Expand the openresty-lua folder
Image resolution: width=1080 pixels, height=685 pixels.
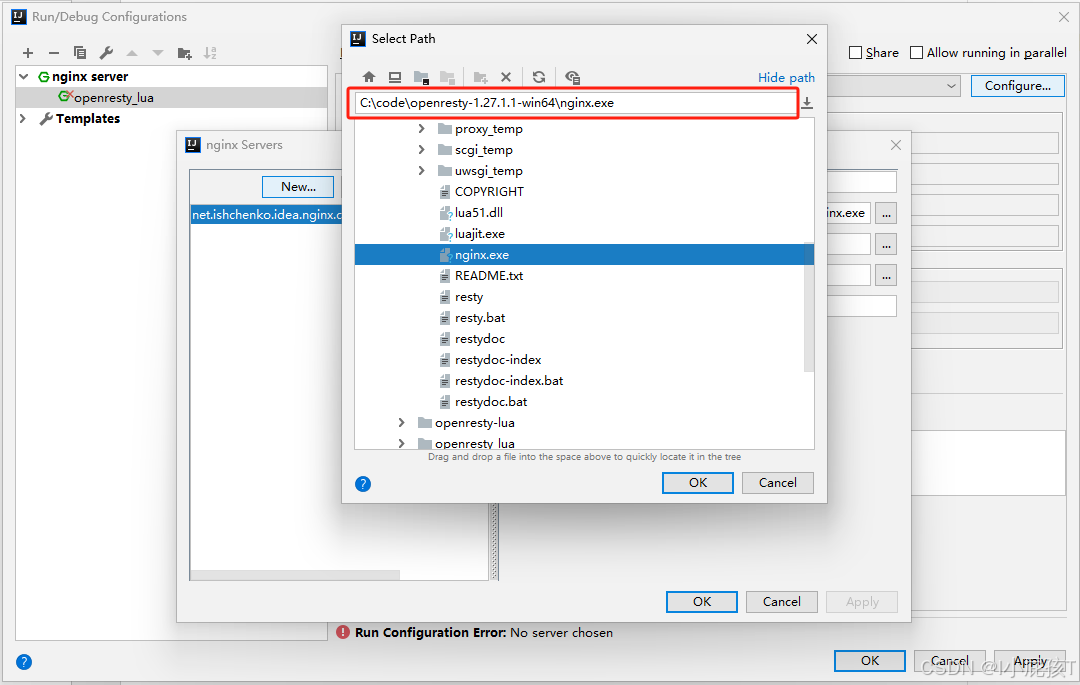click(x=402, y=423)
